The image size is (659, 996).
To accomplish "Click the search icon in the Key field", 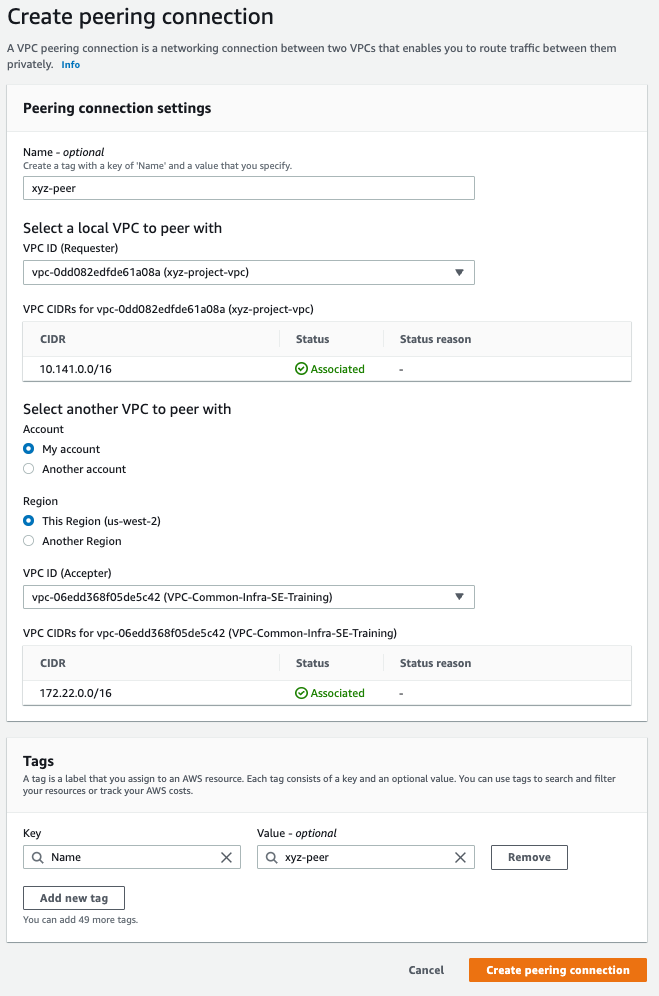I will [36, 857].
